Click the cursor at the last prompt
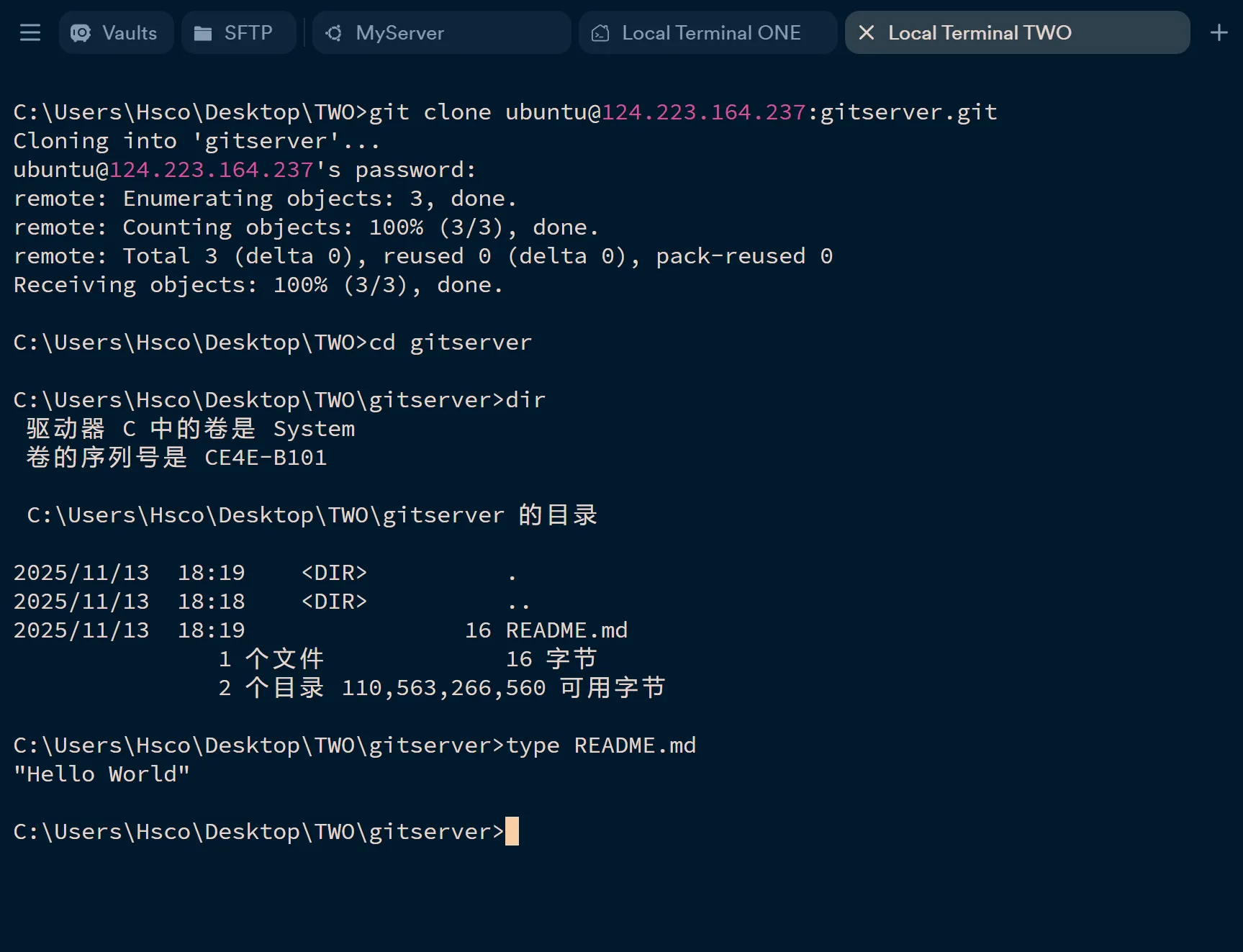The width and height of the screenshot is (1243, 952). [x=512, y=831]
